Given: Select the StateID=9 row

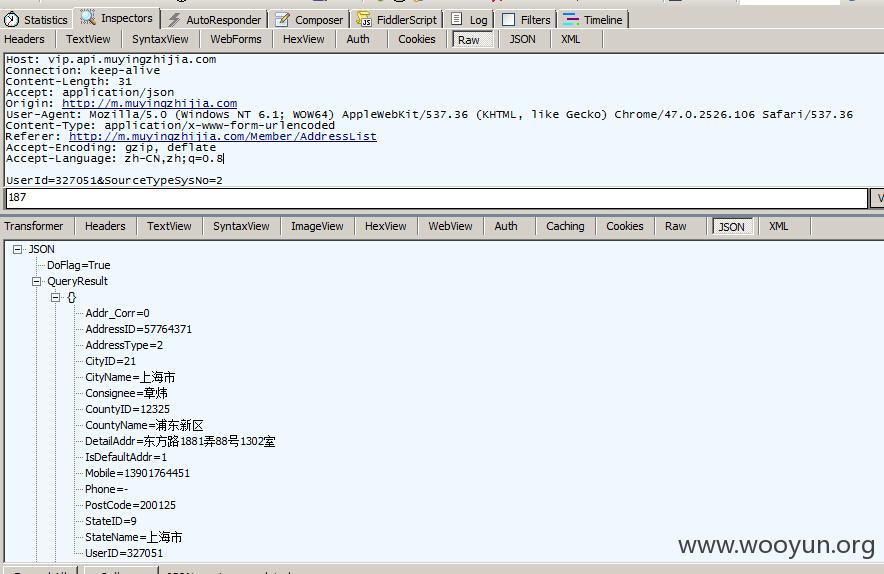Looking at the screenshot, I should point(110,521).
